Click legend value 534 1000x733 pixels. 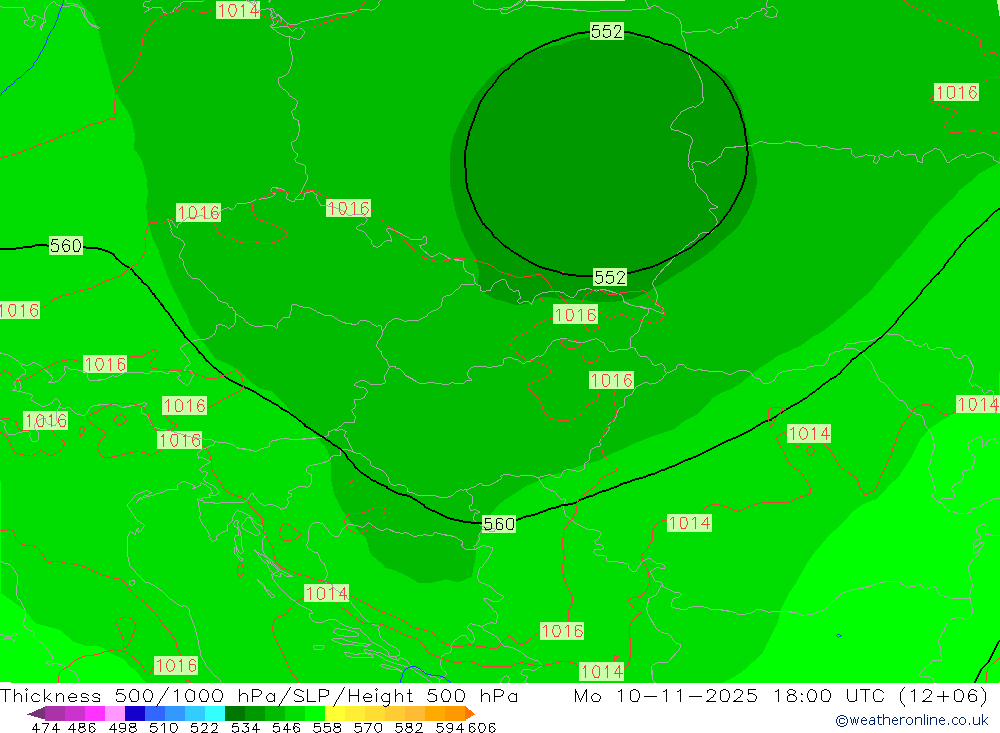click(x=245, y=727)
